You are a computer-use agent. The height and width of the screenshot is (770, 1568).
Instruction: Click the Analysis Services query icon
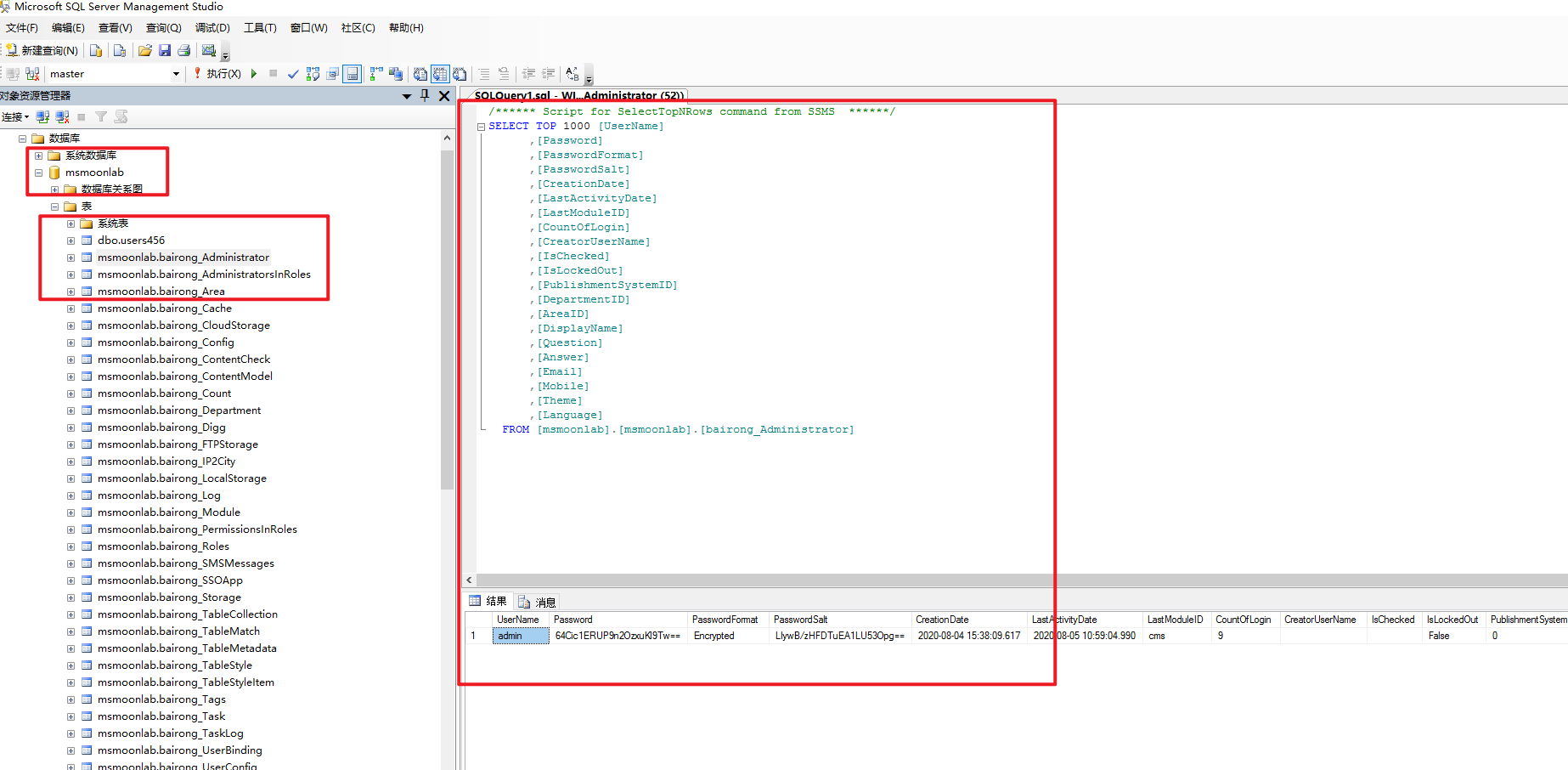[120, 51]
